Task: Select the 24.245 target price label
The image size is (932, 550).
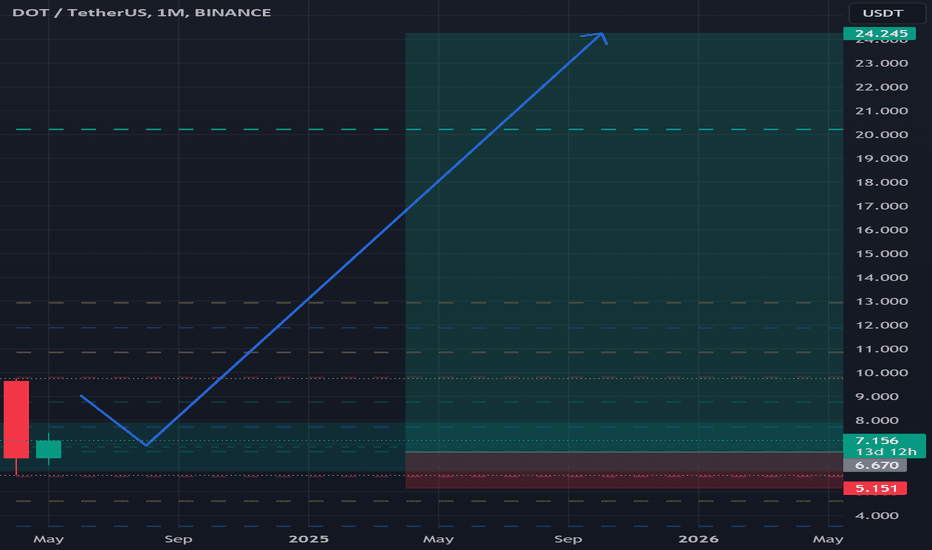Action: (x=880, y=33)
